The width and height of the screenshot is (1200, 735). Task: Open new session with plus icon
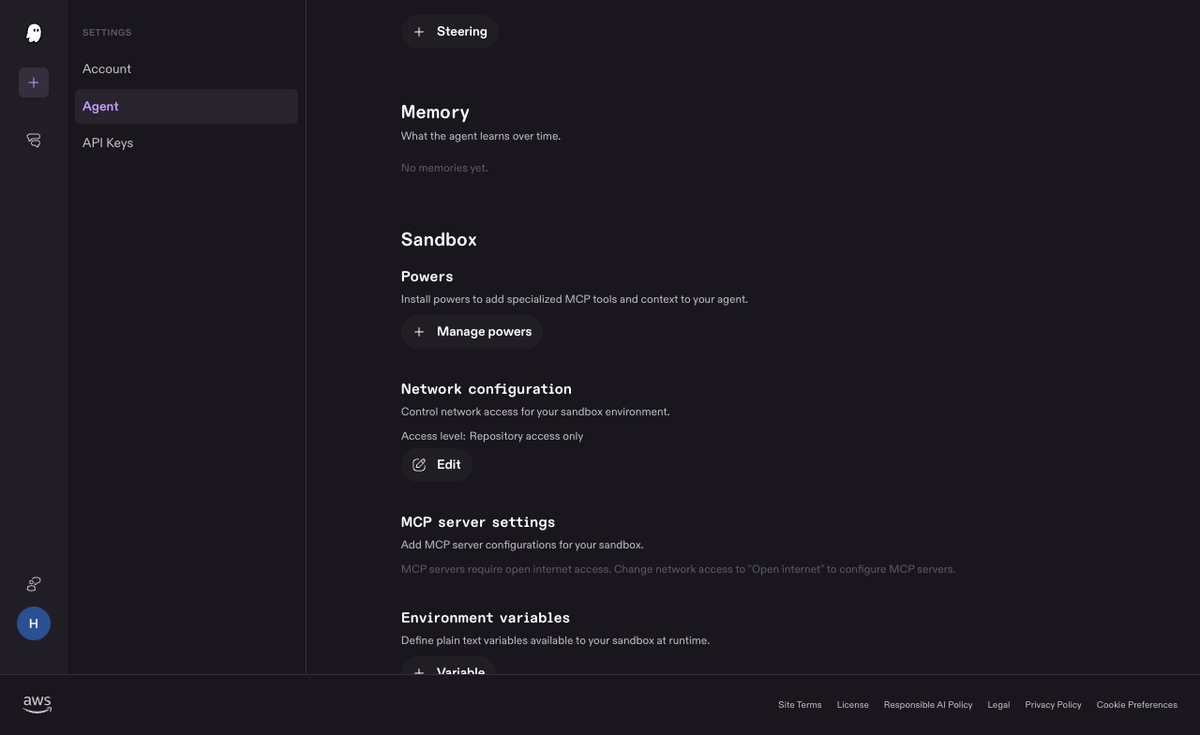tap(33, 82)
